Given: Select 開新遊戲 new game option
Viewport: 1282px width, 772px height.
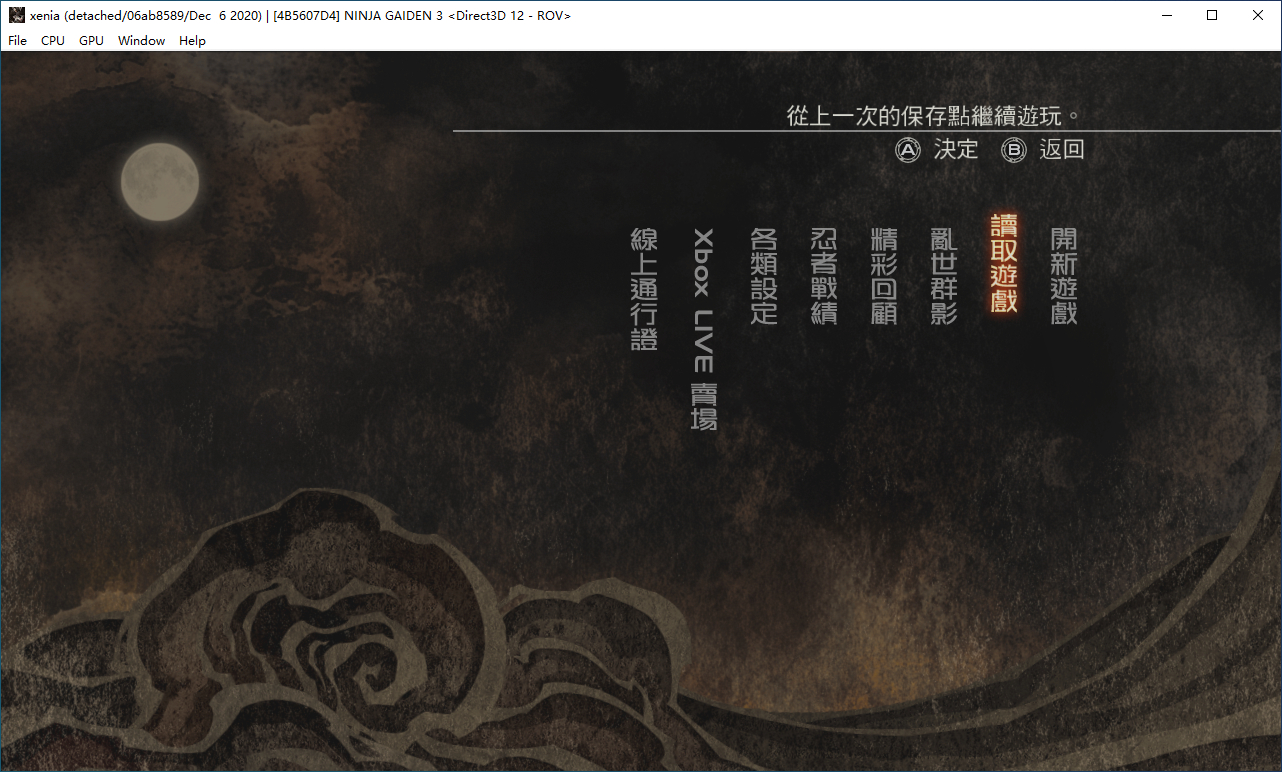Looking at the screenshot, I should point(1064,275).
